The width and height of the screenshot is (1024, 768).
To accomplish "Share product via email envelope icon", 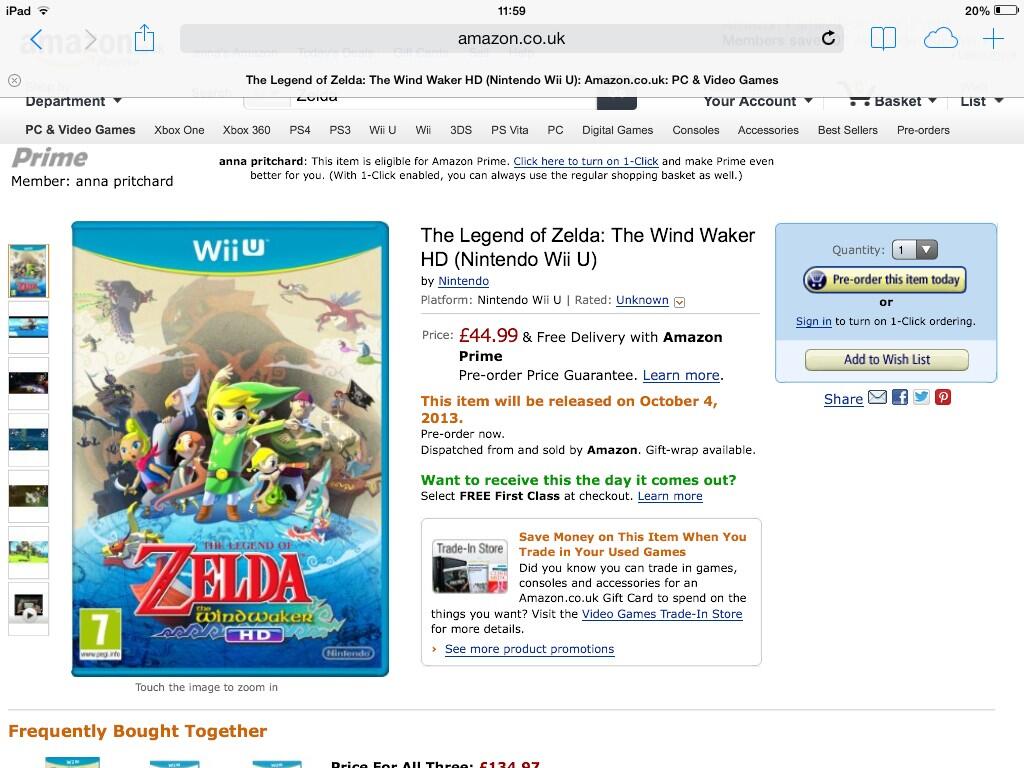I will pos(877,397).
